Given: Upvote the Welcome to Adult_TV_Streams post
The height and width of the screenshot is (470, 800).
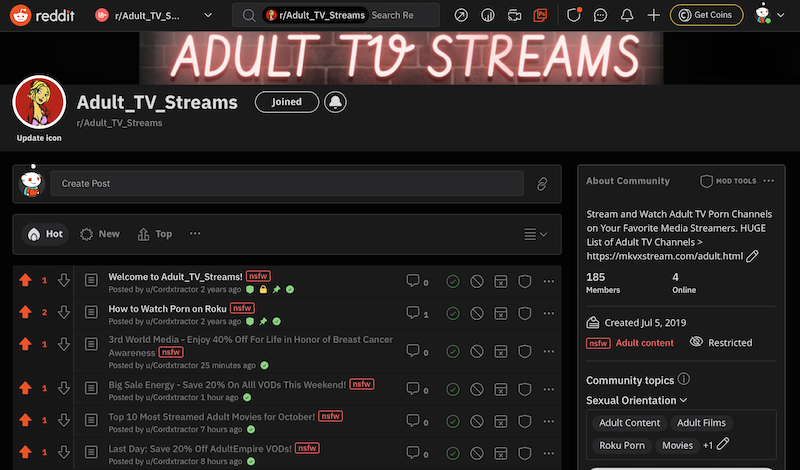Looking at the screenshot, I should point(25,280).
